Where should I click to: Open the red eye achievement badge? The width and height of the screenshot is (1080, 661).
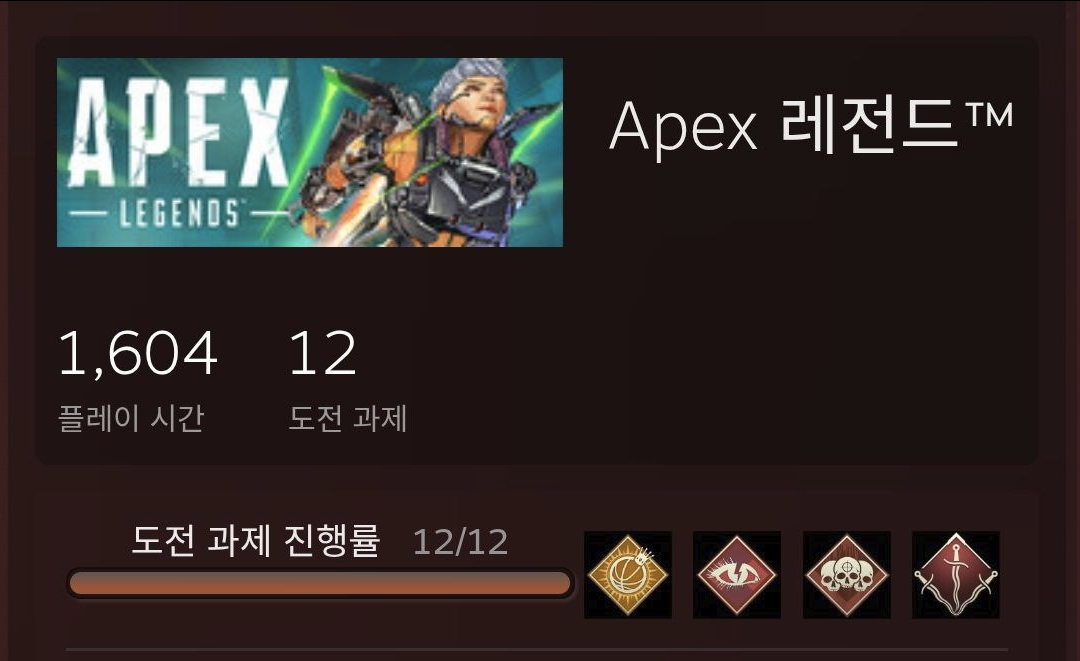coord(736,574)
